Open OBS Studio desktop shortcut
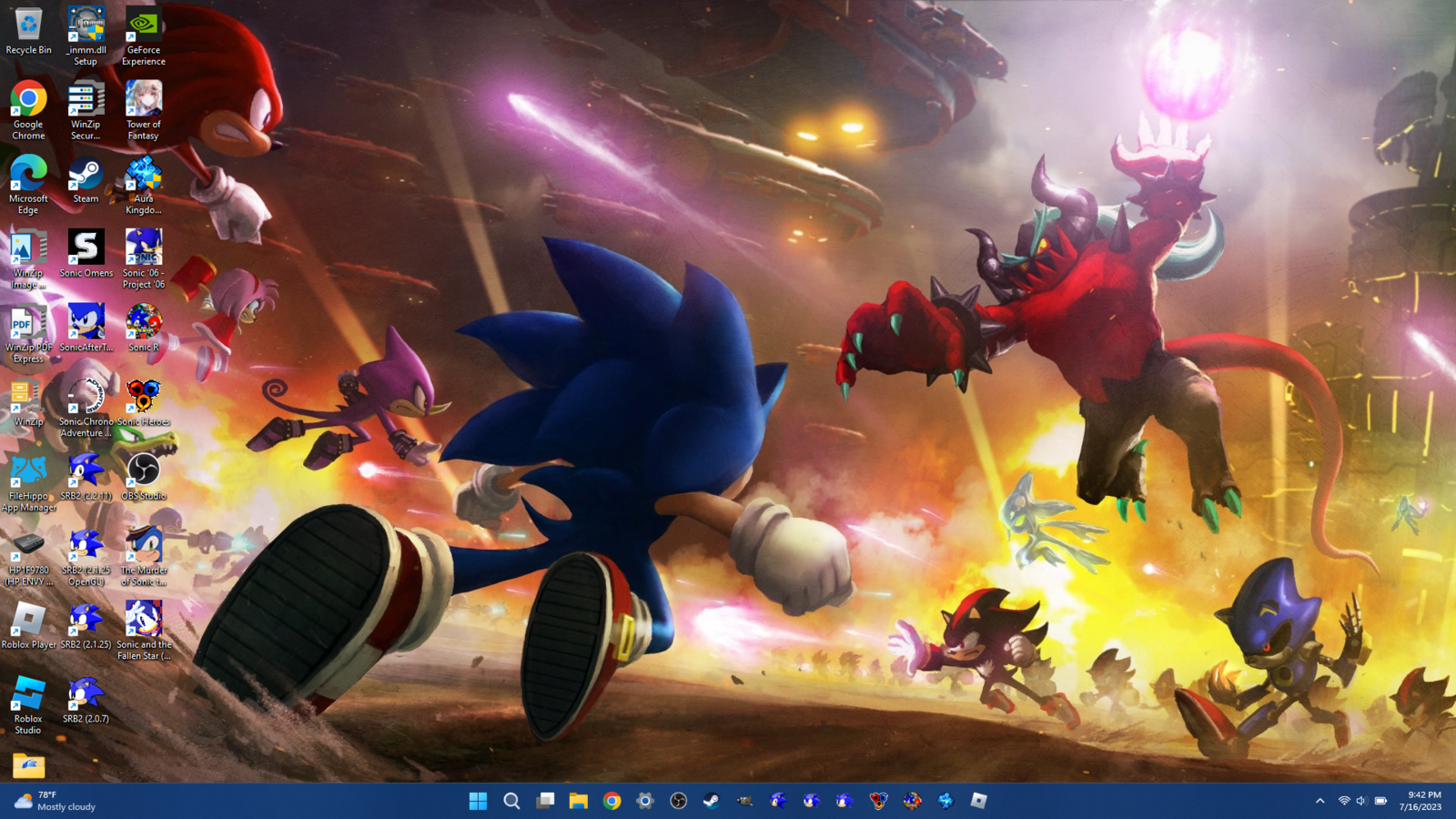 coord(144,477)
